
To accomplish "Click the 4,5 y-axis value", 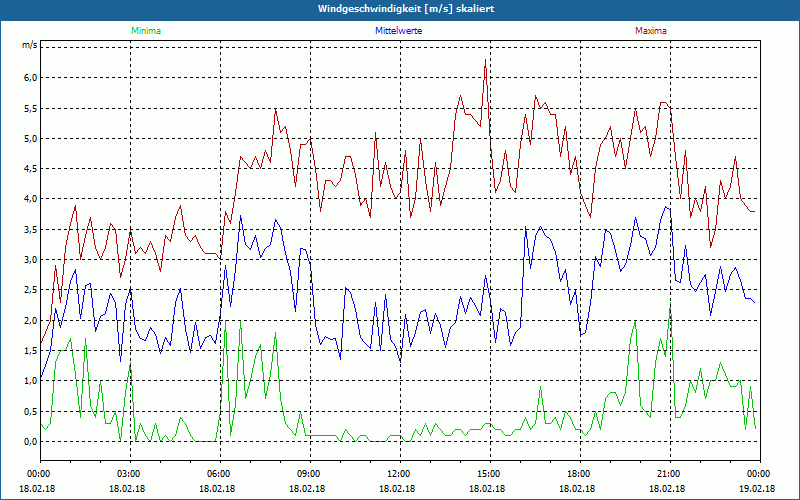I will [30, 169].
